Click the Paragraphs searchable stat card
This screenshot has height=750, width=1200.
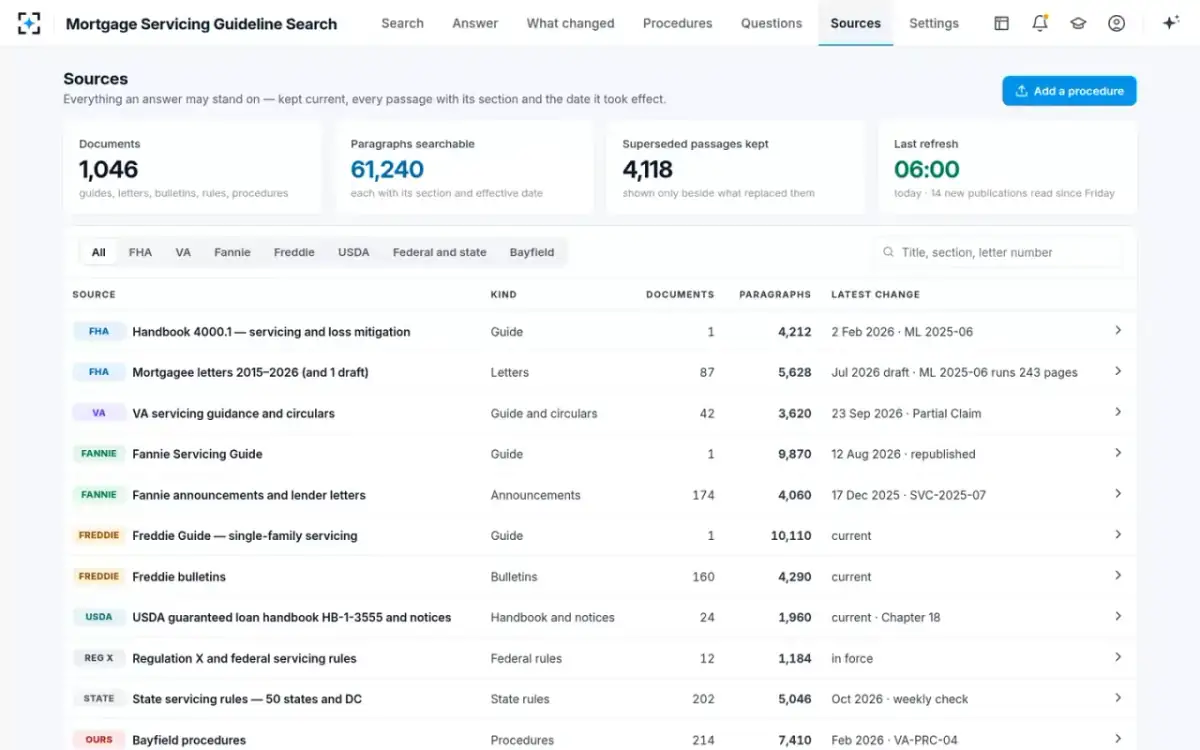[464, 168]
